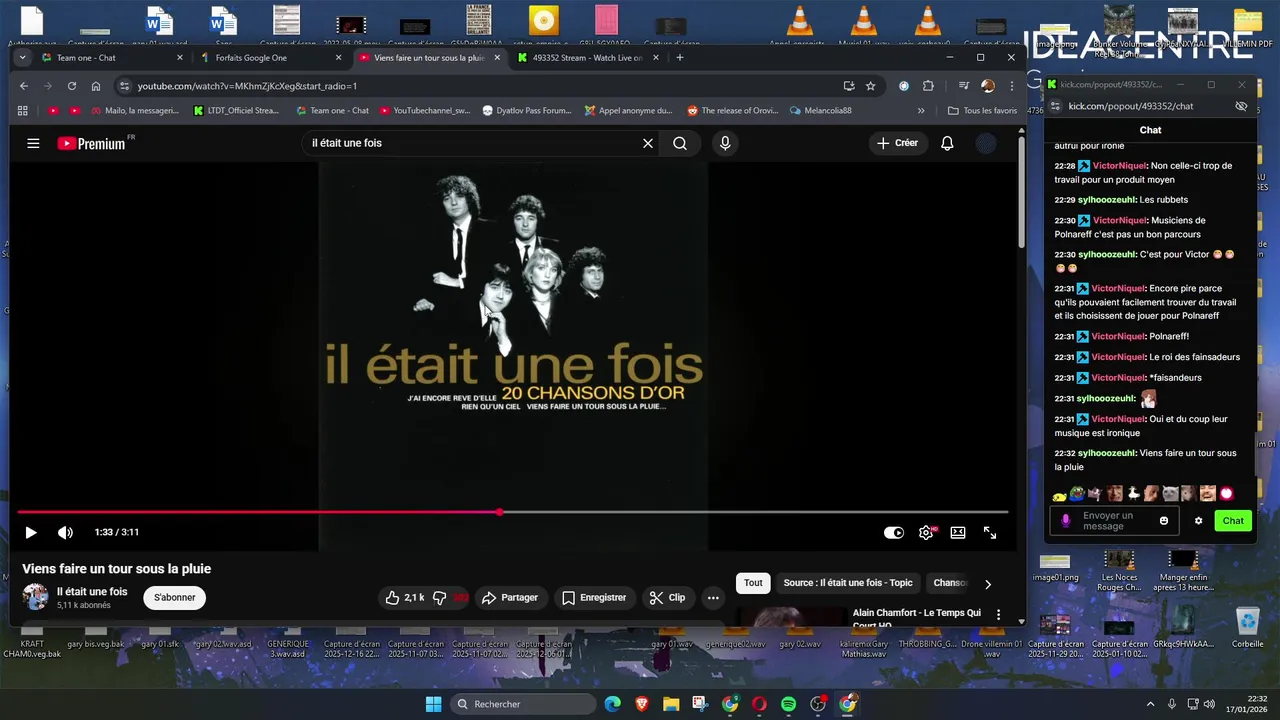Open the Chrome three-dot menu
The height and width of the screenshot is (720, 1280).
(1011, 86)
